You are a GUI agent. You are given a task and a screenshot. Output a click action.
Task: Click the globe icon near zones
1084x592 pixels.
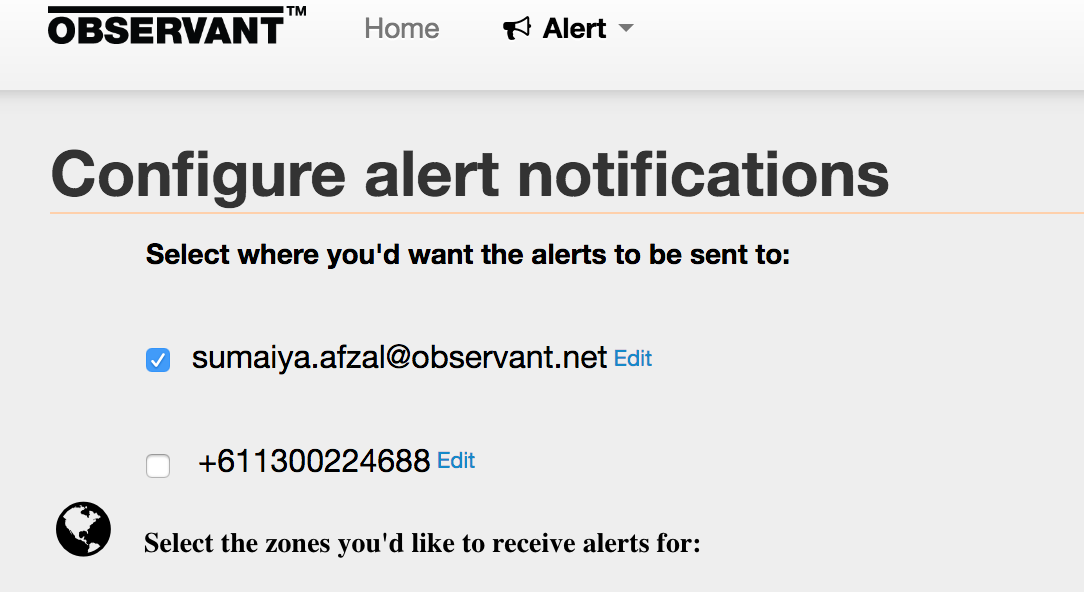tap(83, 529)
